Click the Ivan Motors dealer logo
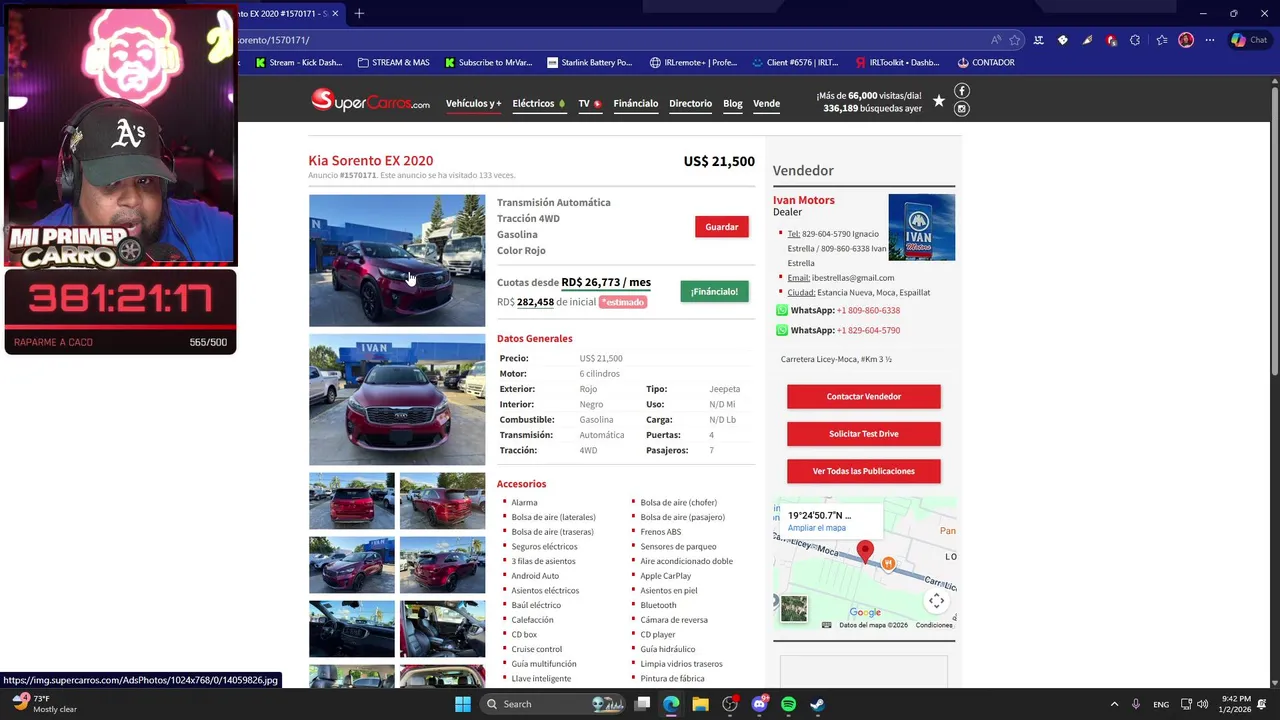This screenshot has height=720, width=1280. (921, 228)
